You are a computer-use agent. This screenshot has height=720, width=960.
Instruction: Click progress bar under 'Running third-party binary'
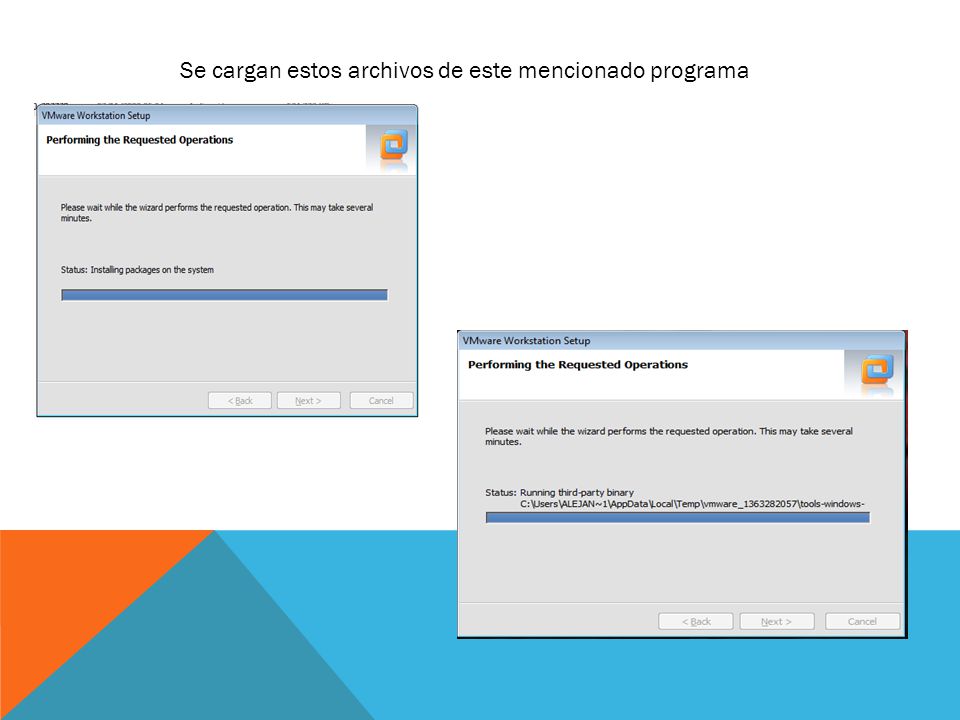677,518
